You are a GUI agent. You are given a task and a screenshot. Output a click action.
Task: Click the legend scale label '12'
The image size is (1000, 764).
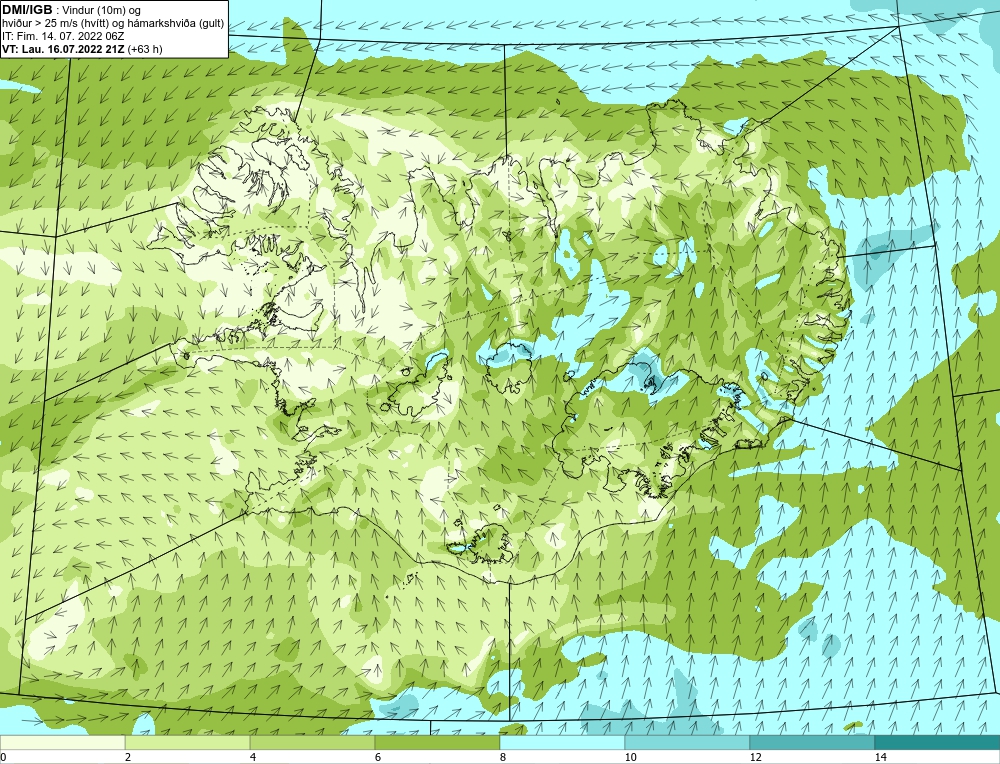[x=756, y=757]
